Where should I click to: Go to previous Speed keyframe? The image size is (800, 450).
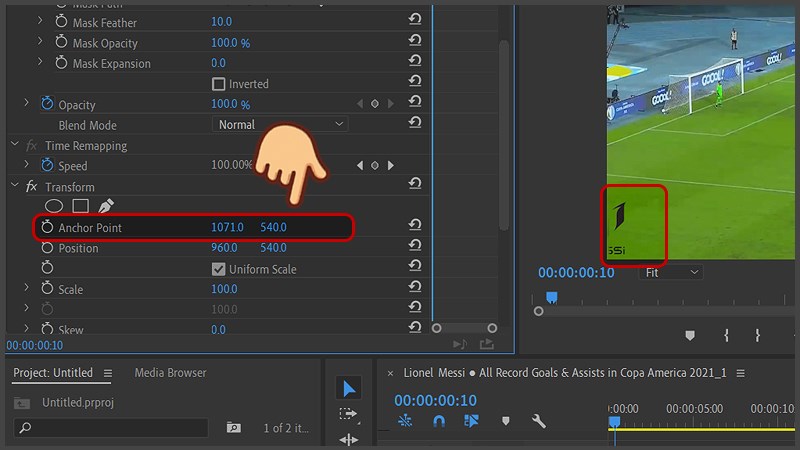click(x=360, y=165)
